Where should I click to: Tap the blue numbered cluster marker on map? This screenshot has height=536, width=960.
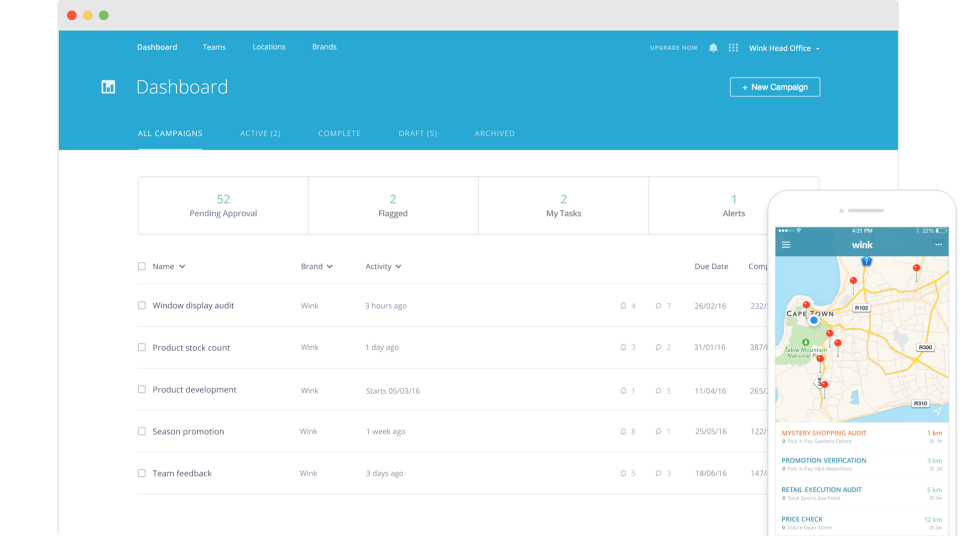866,262
